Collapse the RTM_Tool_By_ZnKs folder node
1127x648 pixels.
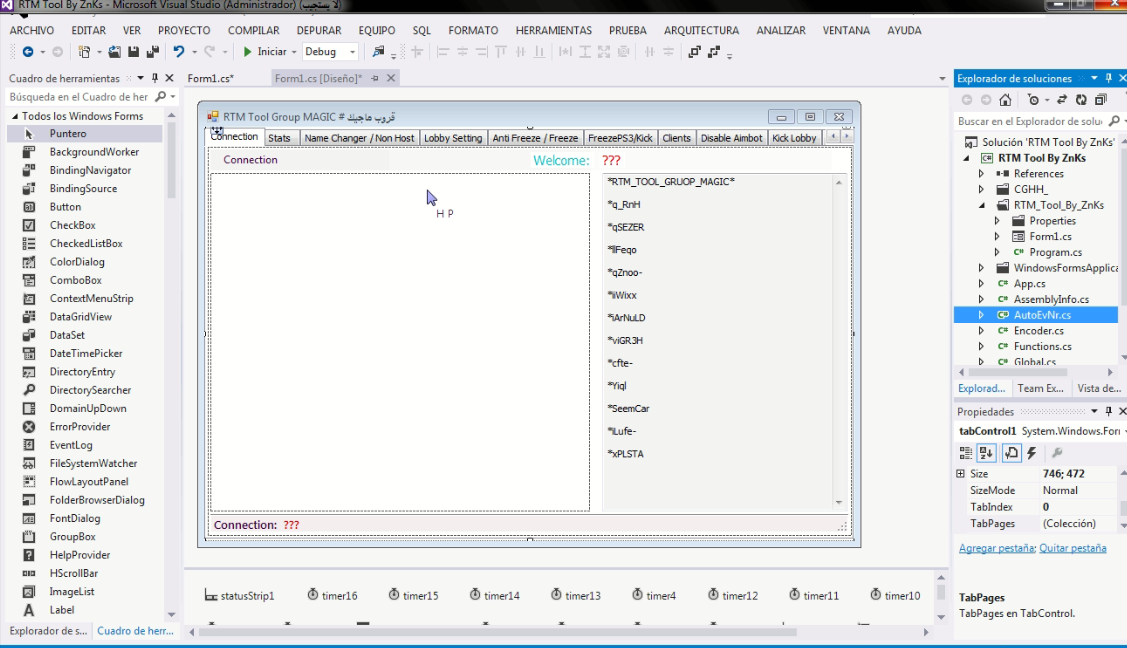981,205
